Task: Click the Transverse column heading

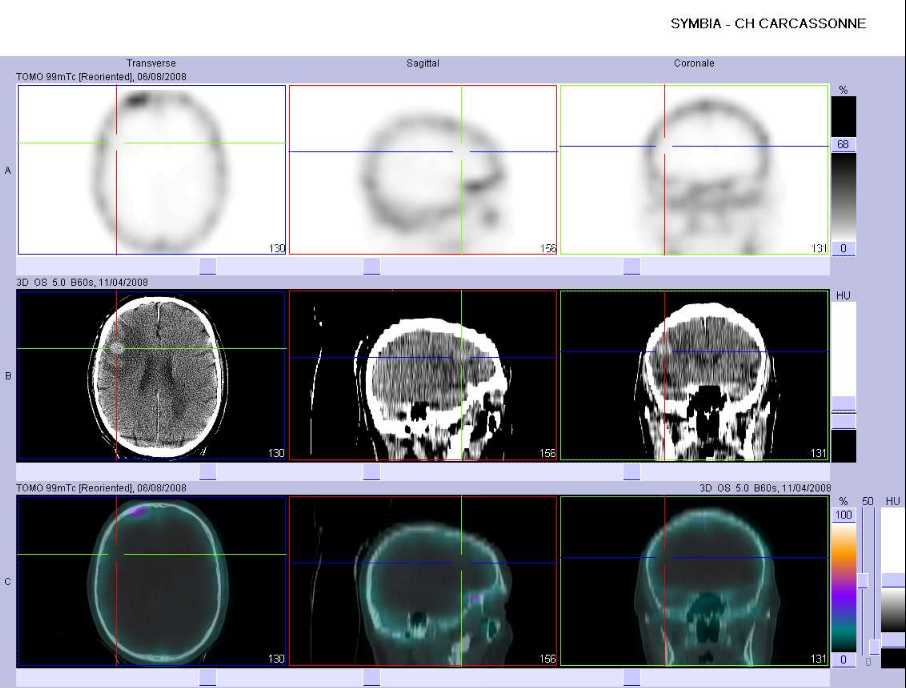Action: (x=151, y=63)
